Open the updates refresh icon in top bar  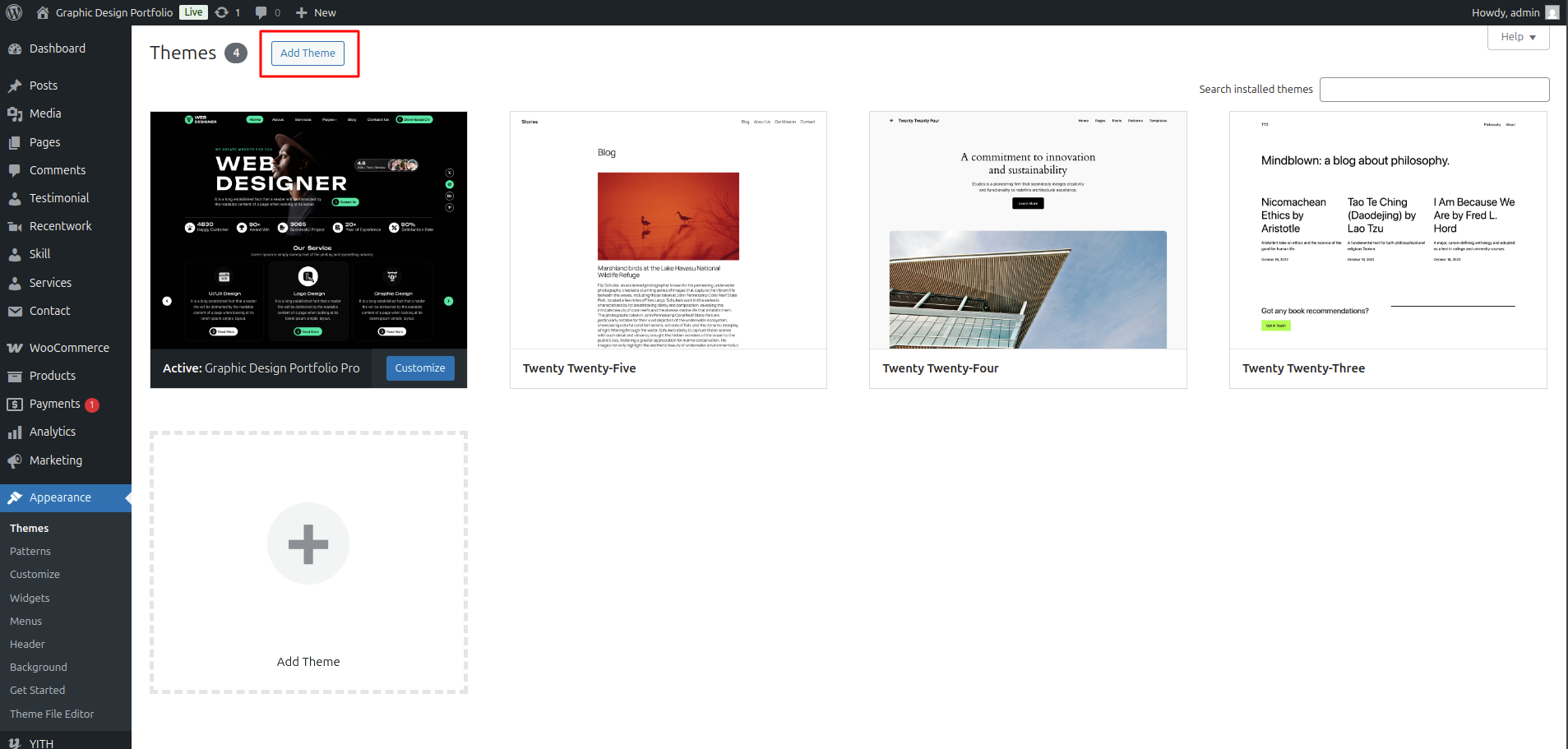[220, 12]
